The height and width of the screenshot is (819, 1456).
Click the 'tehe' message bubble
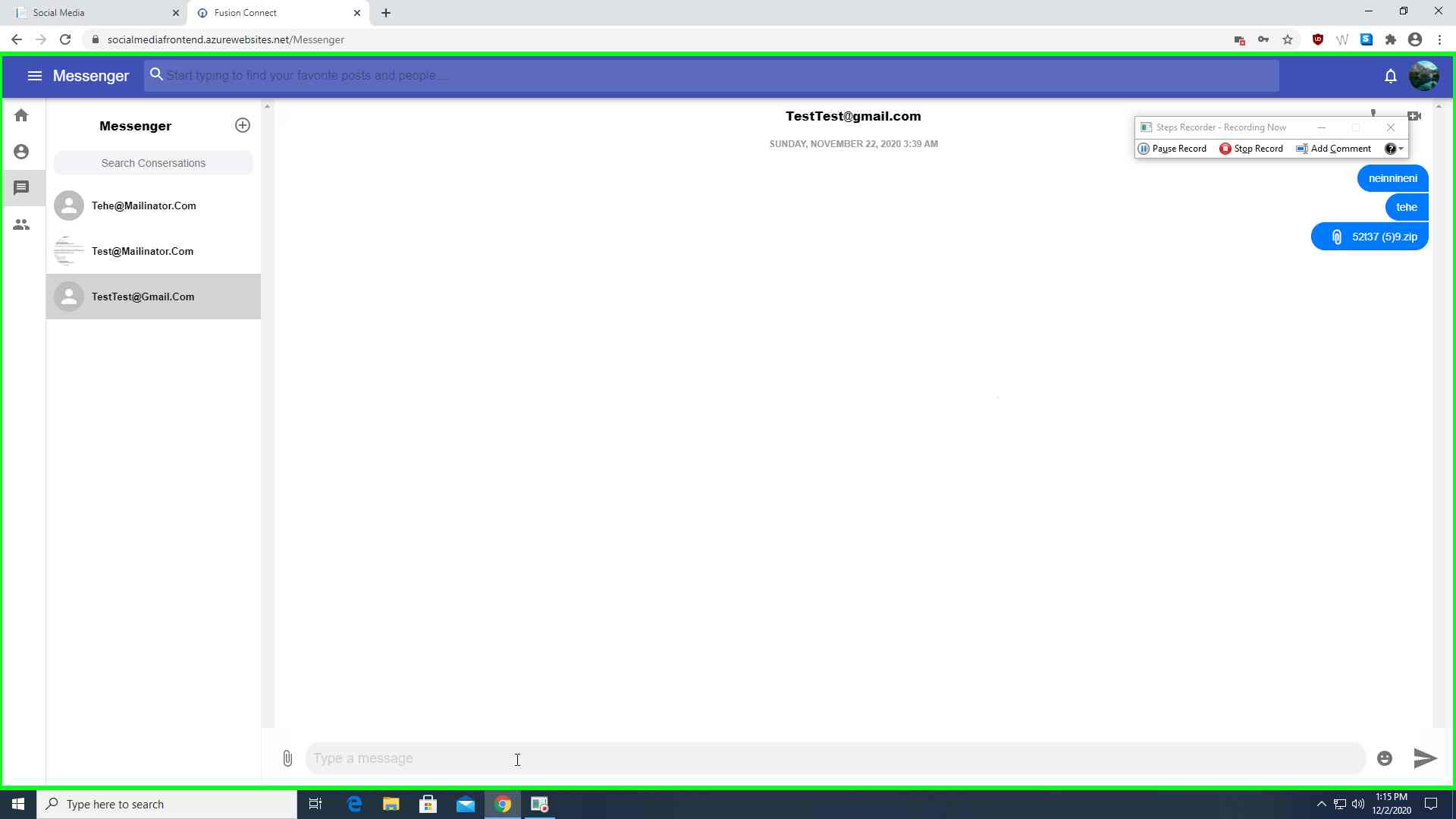coord(1406,207)
